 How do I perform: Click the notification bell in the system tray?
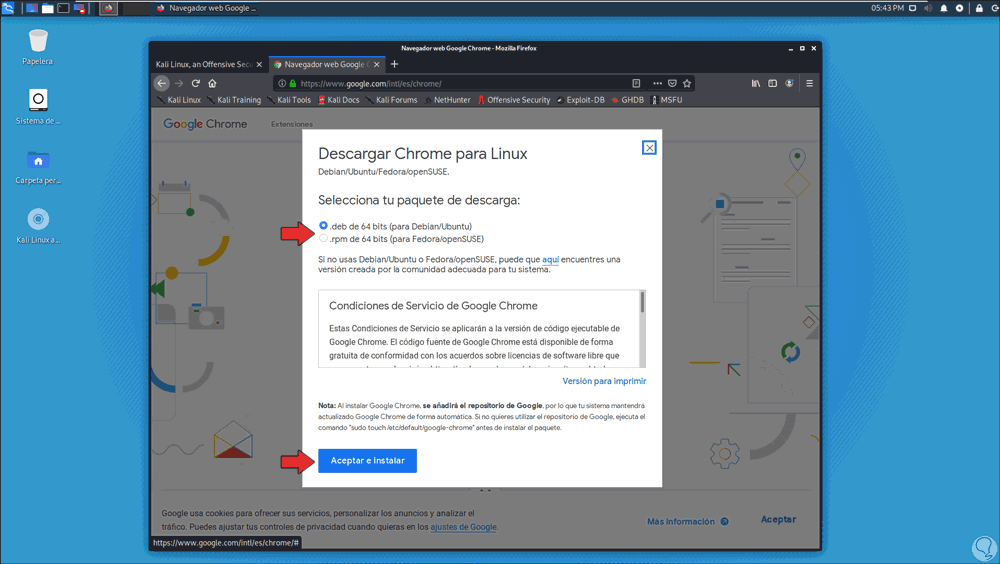[944, 8]
